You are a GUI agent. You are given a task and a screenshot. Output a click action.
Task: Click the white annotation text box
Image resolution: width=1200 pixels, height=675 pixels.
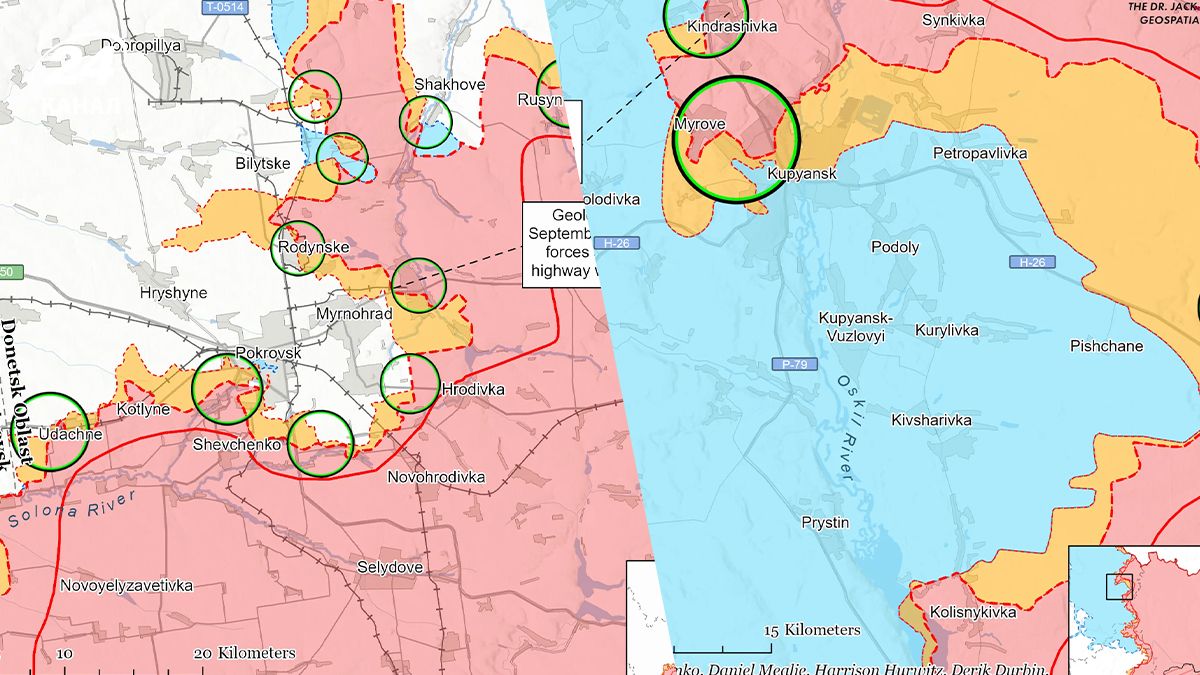(562, 246)
